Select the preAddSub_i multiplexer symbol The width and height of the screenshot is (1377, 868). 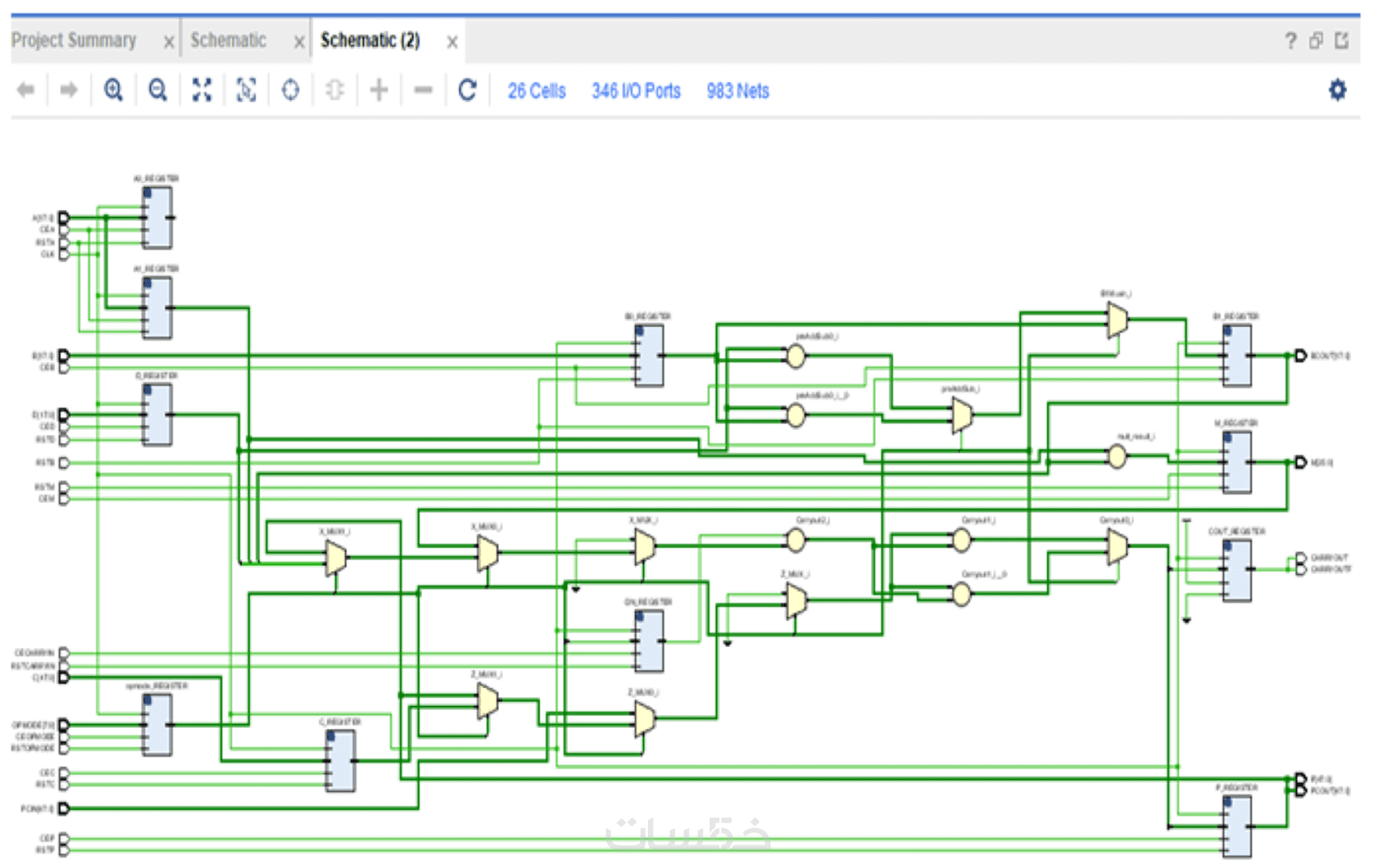[961, 415]
